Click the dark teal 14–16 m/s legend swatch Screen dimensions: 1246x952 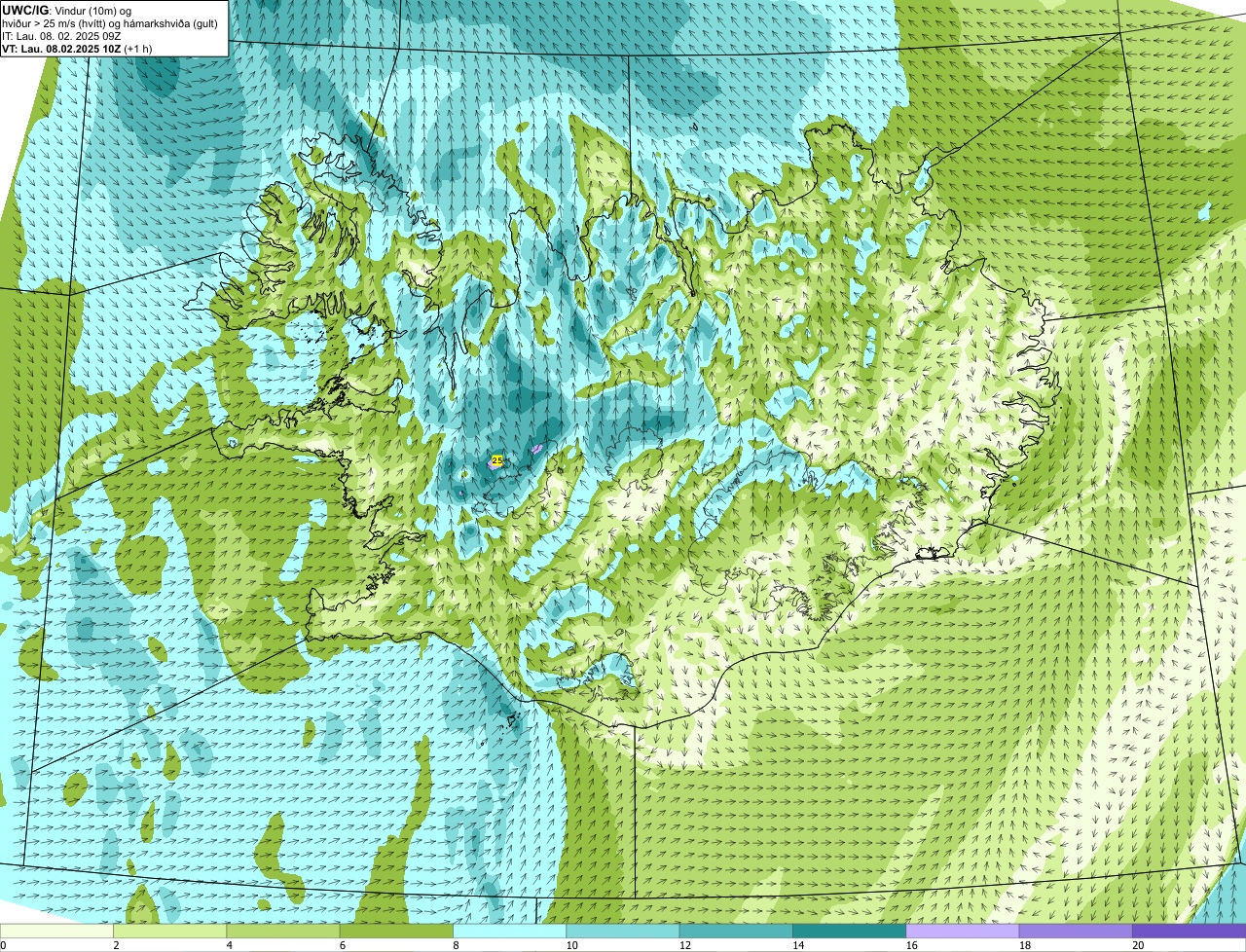click(849, 932)
